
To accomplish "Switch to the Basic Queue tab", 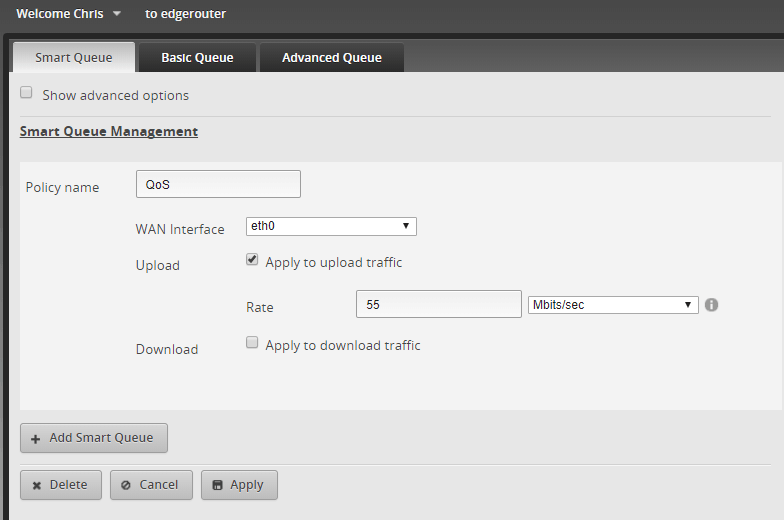I will [x=197, y=58].
